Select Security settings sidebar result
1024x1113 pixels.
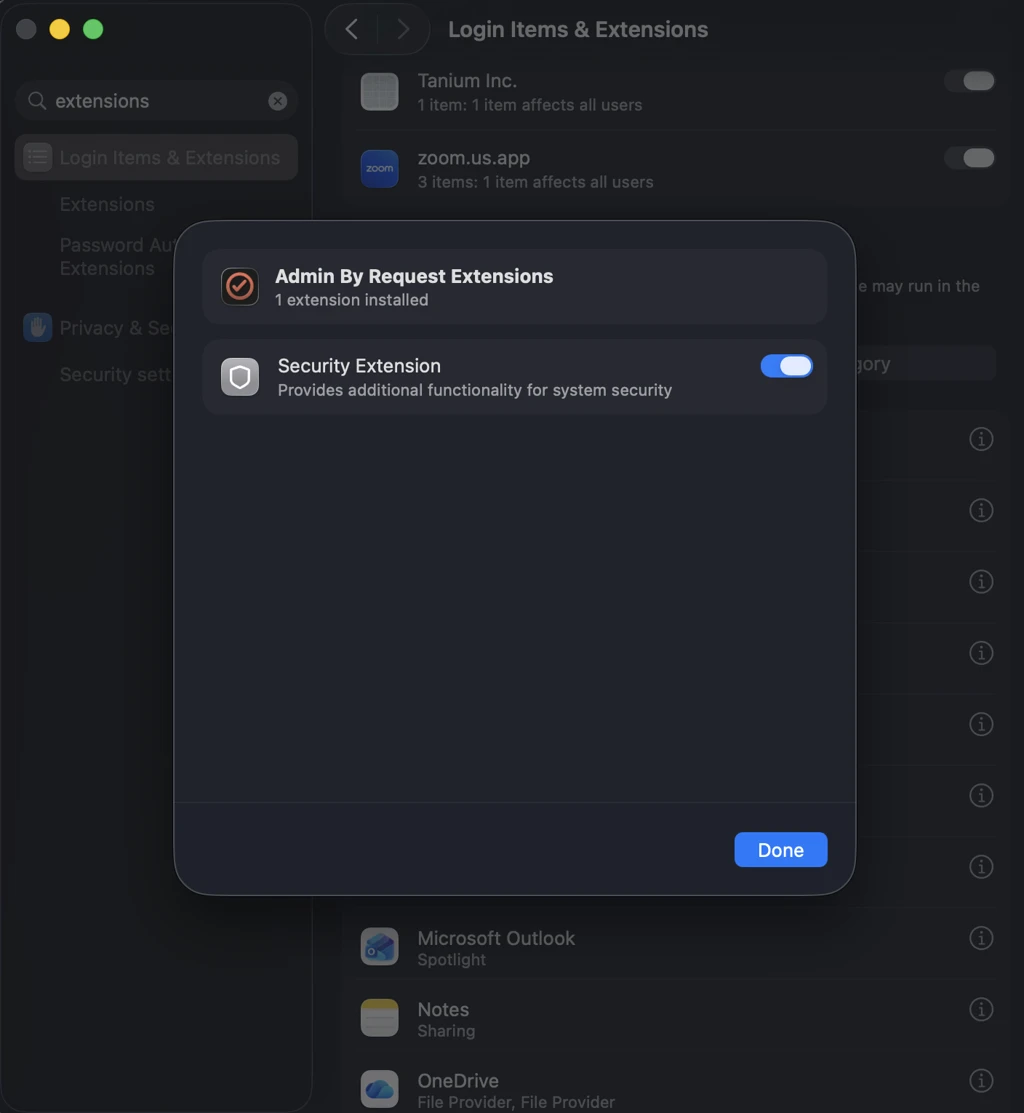[x=117, y=374]
